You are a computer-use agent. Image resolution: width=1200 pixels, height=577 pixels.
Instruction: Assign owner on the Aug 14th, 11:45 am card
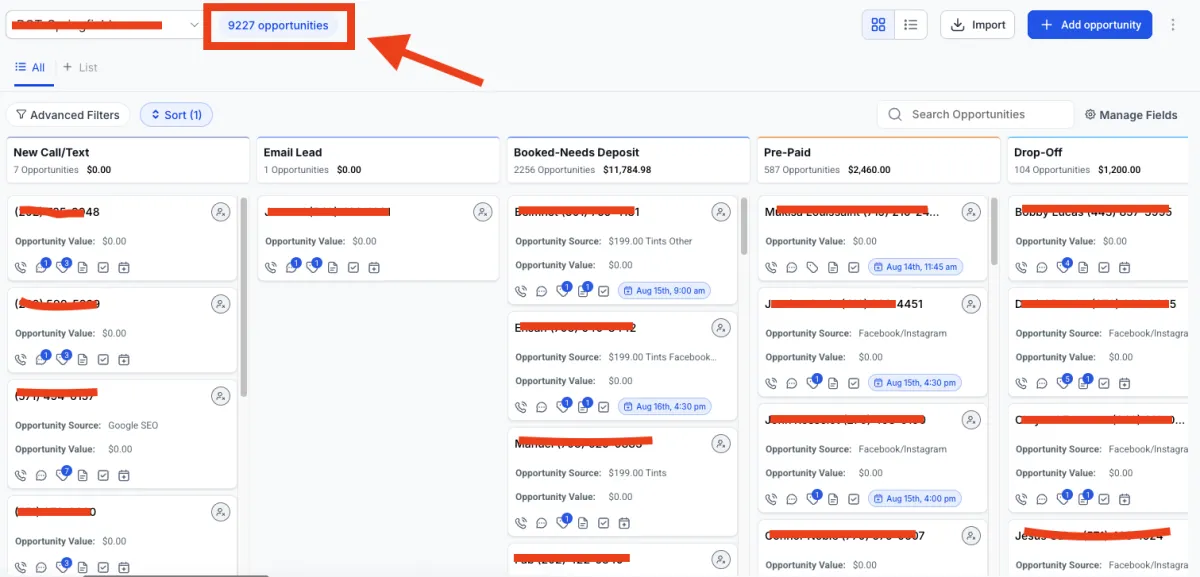(971, 212)
